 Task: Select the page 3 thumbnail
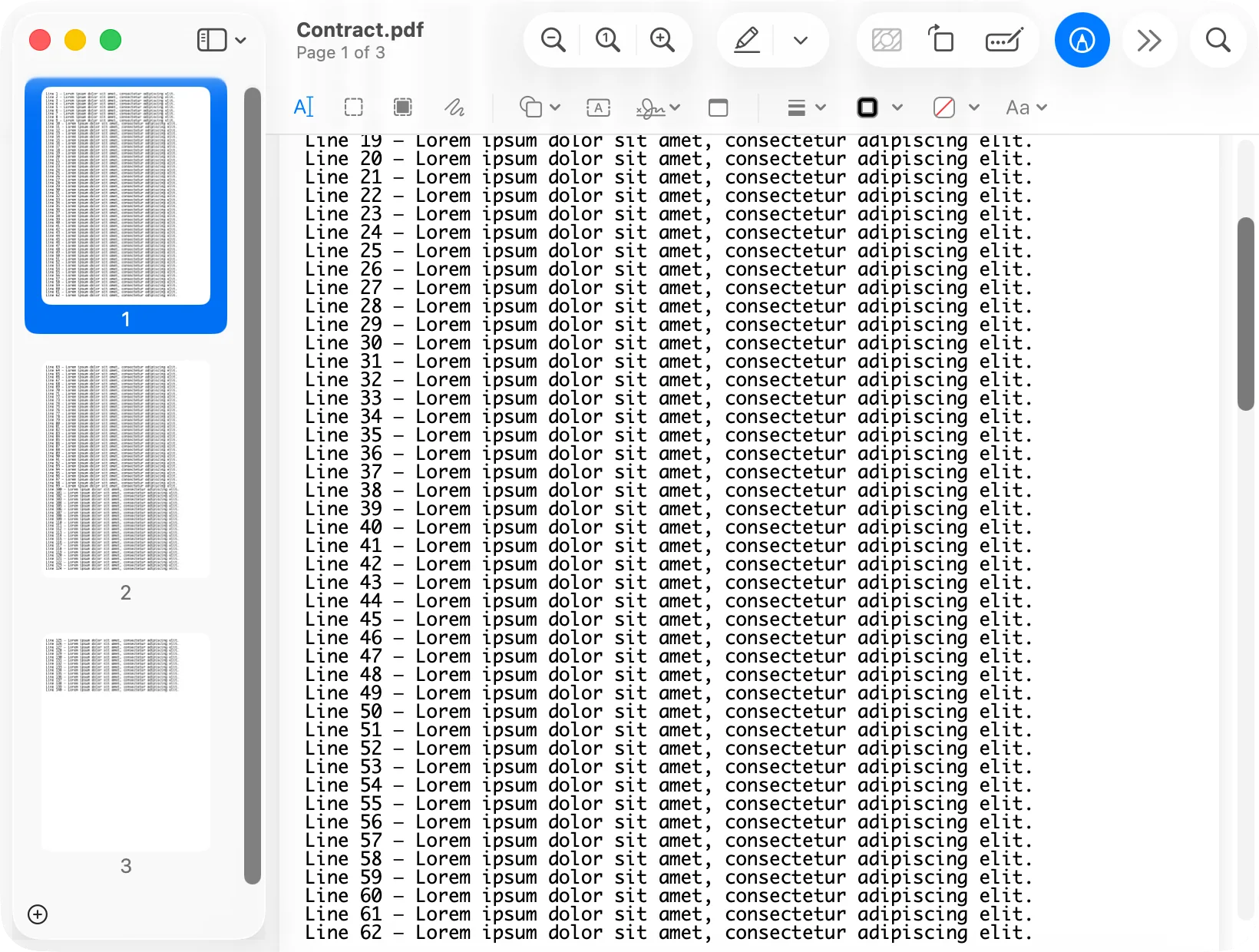pyautogui.click(x=126, y=742)
